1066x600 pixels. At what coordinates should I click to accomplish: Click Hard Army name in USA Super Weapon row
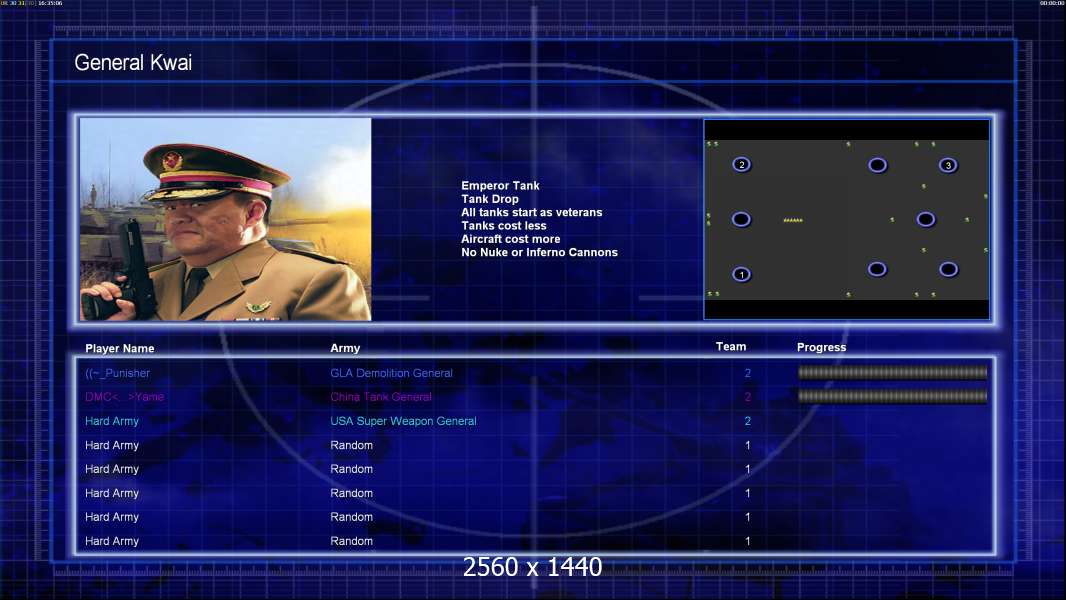(112, 421)
